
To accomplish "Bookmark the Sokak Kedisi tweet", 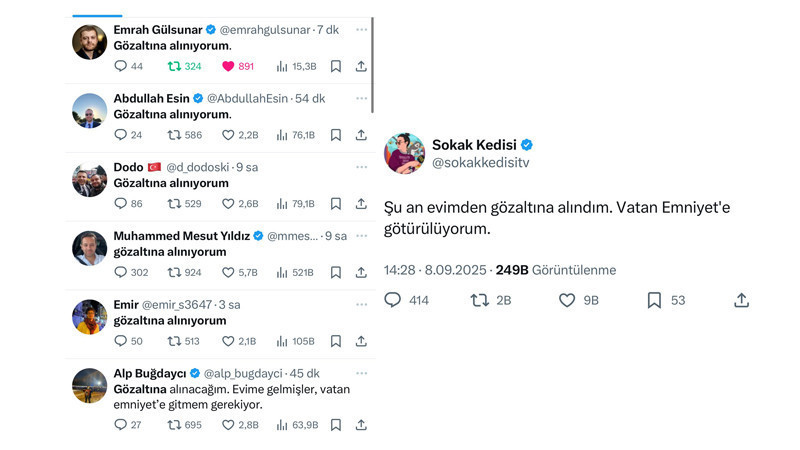I will point(654,300).
